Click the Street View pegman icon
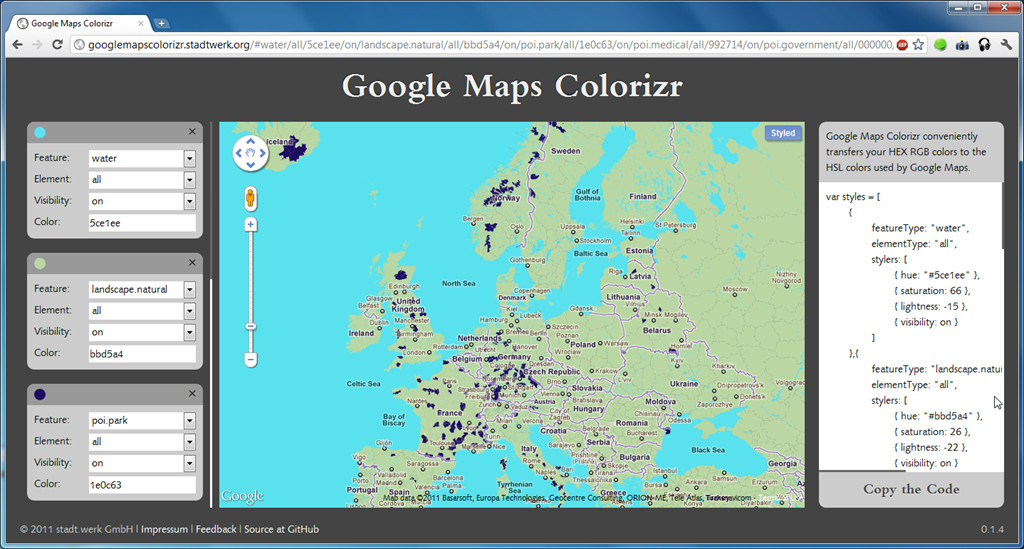The height and width of the screenshot is (549, 1024). 250,198
